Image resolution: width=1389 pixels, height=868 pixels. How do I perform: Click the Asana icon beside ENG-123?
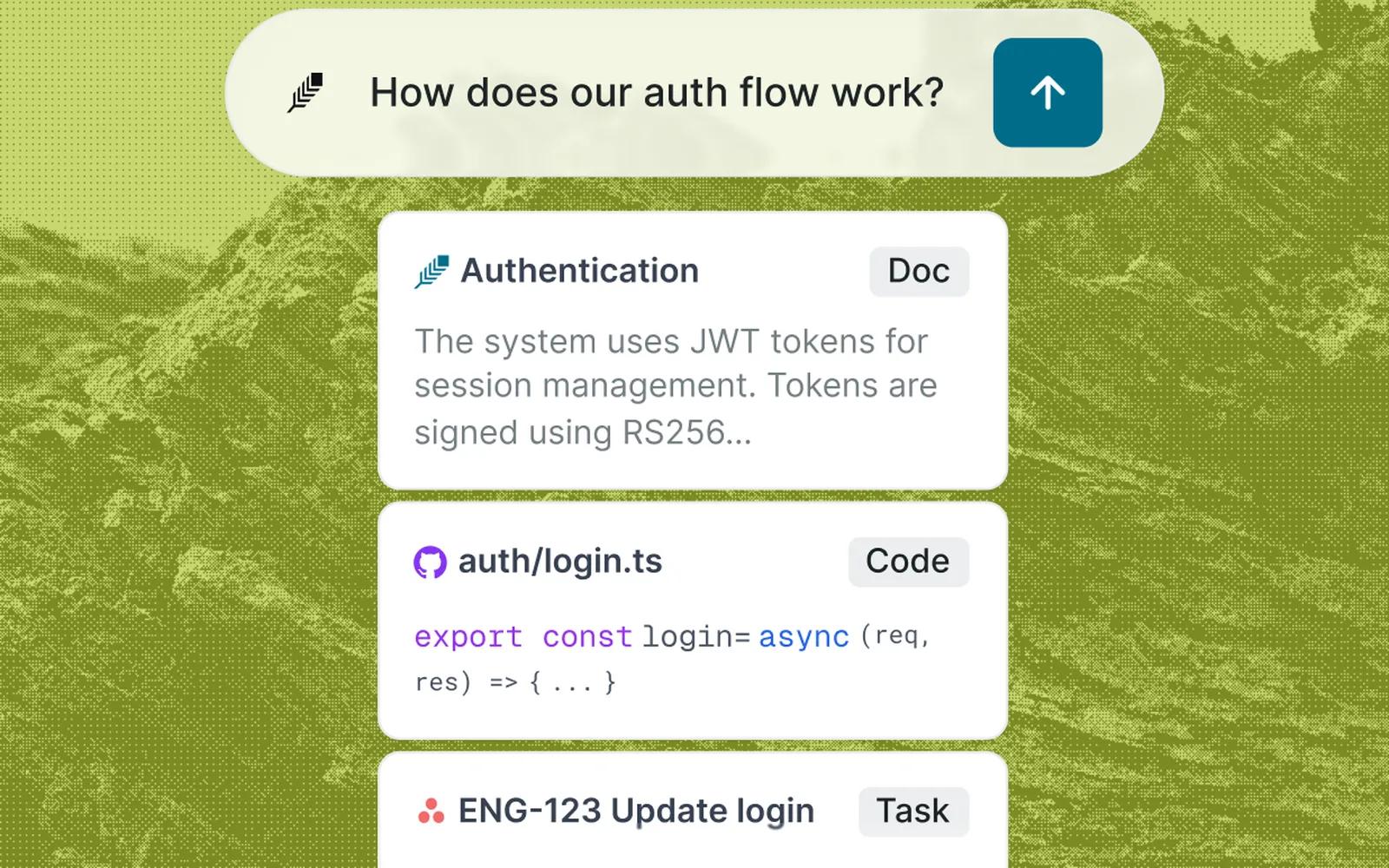tap(431, 811)
